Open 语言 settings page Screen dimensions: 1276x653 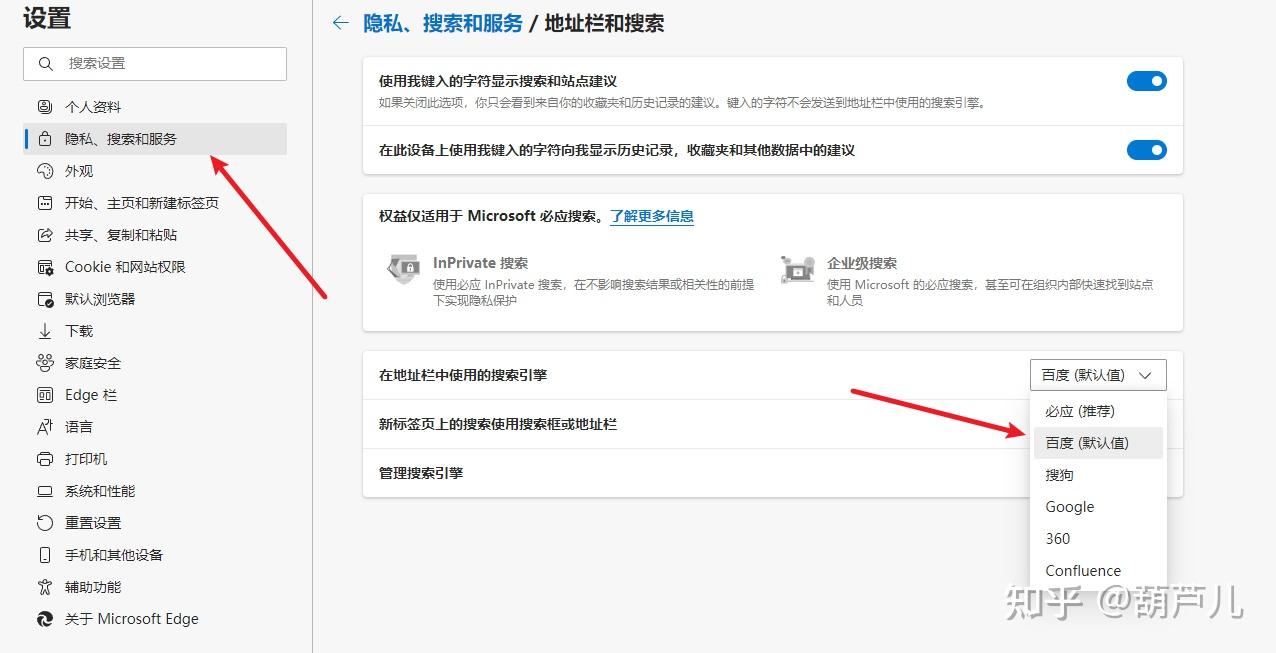point(155,427)
